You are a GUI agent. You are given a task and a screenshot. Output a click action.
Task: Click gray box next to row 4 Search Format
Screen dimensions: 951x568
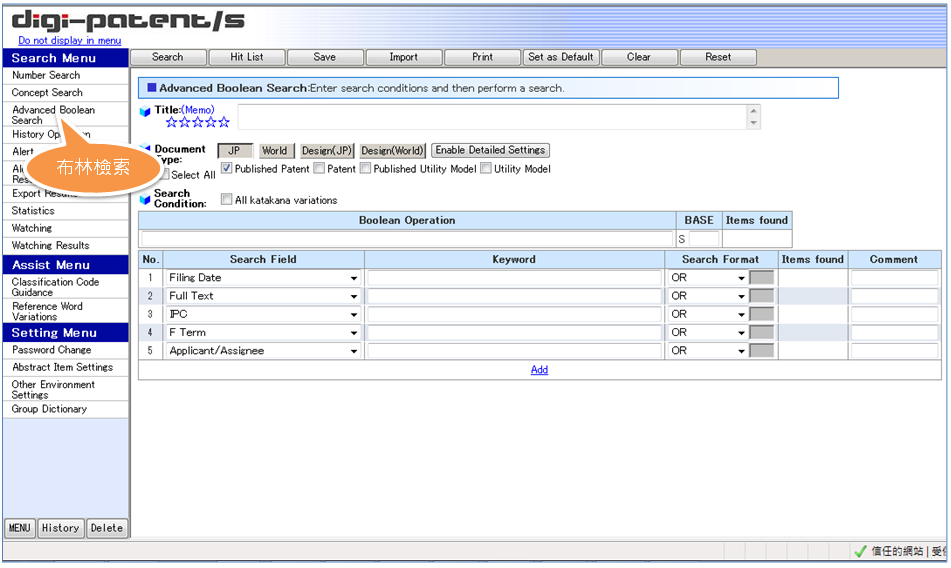(x=762, y=332)
